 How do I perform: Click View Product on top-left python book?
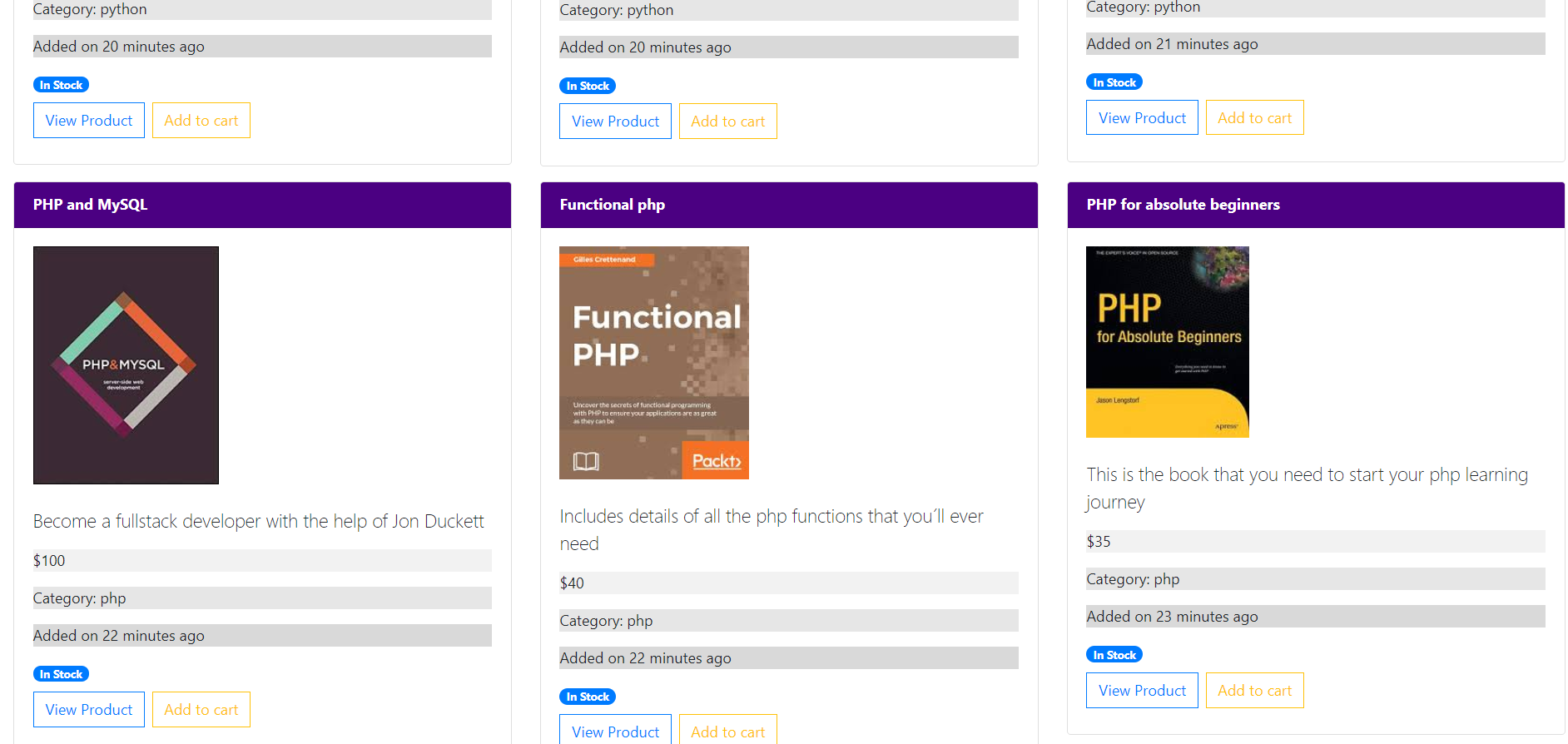pos(88,120)
